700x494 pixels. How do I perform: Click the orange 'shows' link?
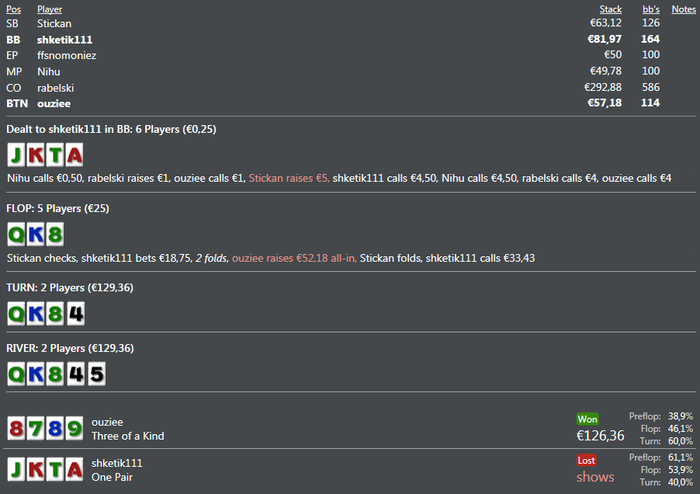(x=595, y=477)
